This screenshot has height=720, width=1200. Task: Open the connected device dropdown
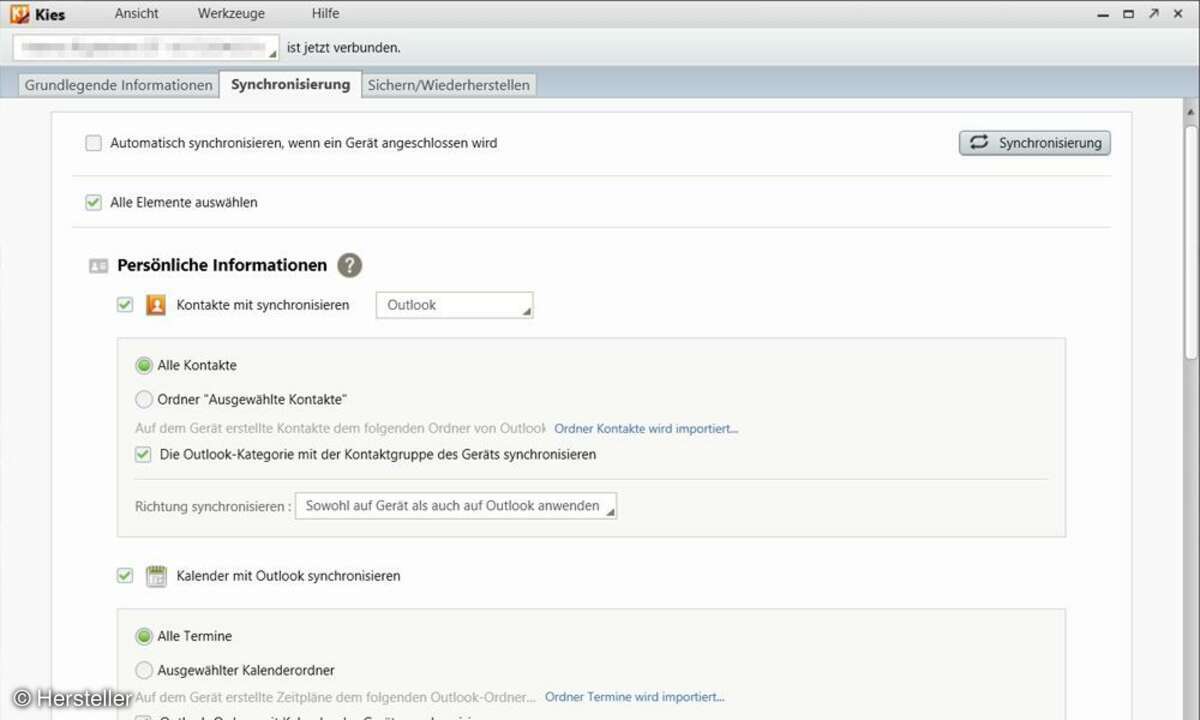146,48
